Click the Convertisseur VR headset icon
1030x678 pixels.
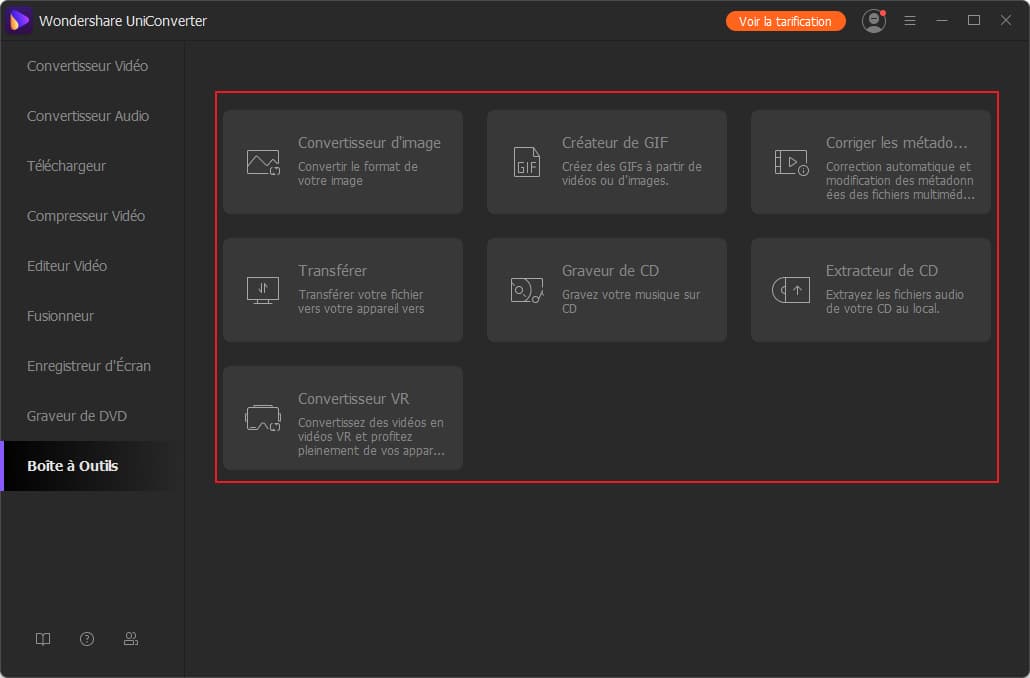pyautogui.click(x=263, y=418)
